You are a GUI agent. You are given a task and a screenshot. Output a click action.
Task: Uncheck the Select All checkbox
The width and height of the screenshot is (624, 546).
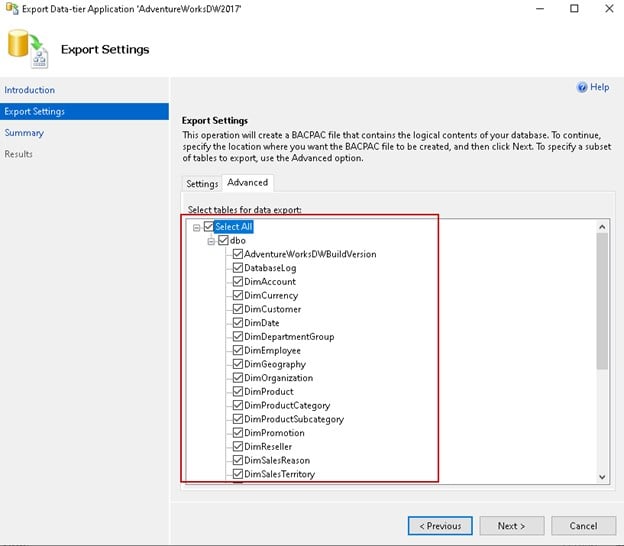coord(209,227)
